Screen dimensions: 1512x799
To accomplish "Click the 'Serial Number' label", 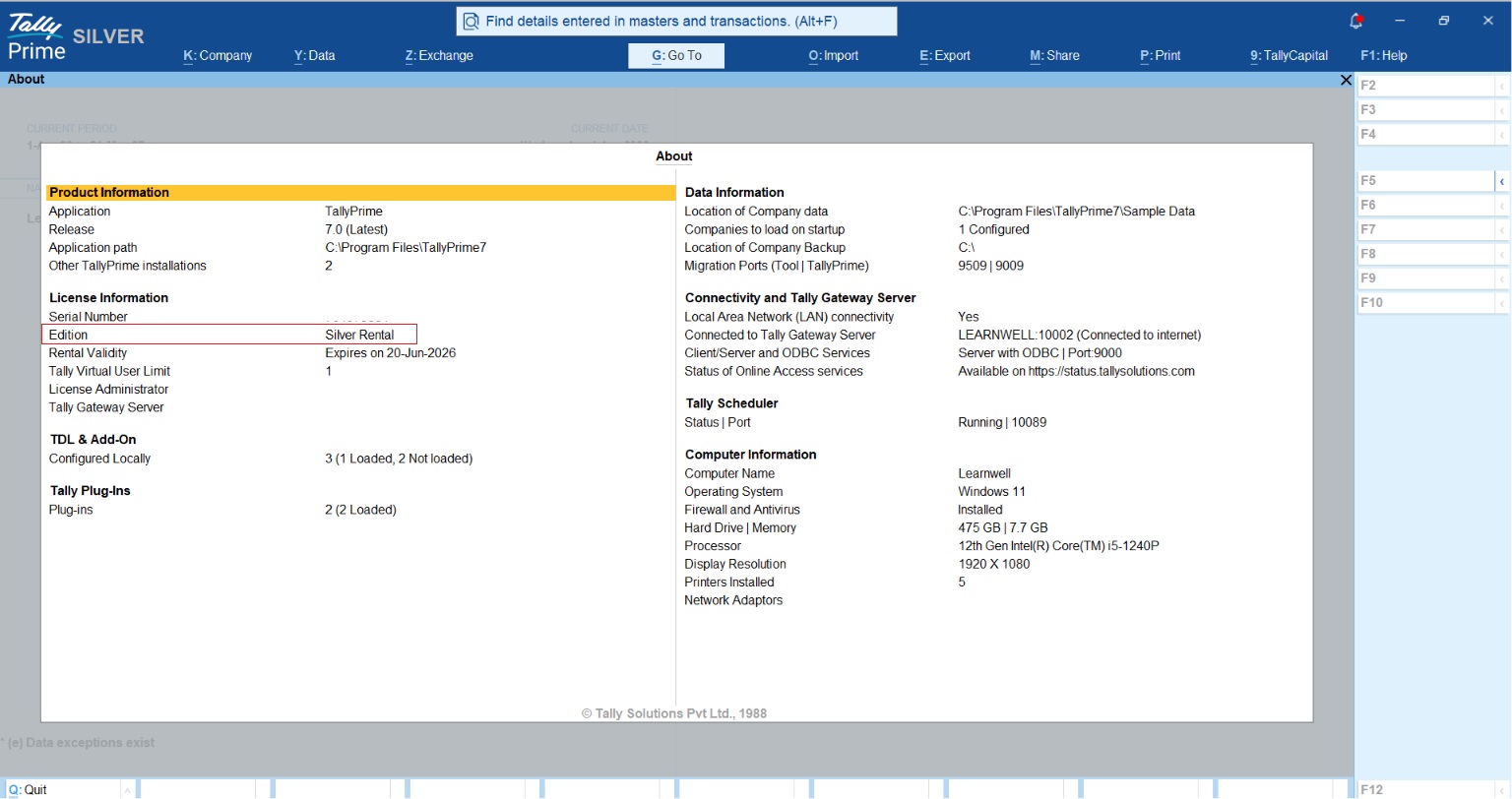I will (89, 317).
